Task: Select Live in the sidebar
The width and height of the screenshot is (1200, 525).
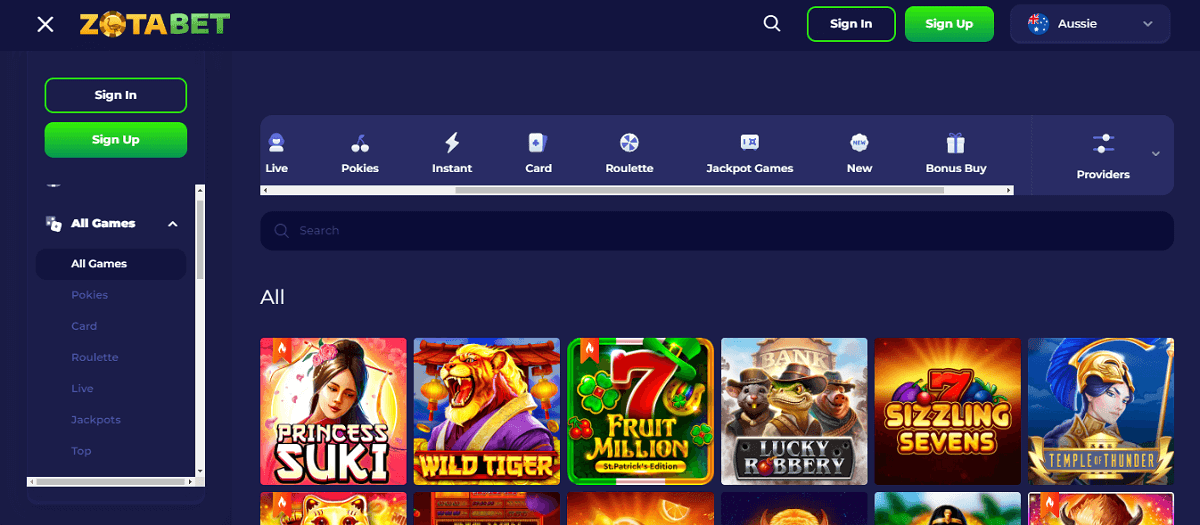Action: tap(82, 388)
